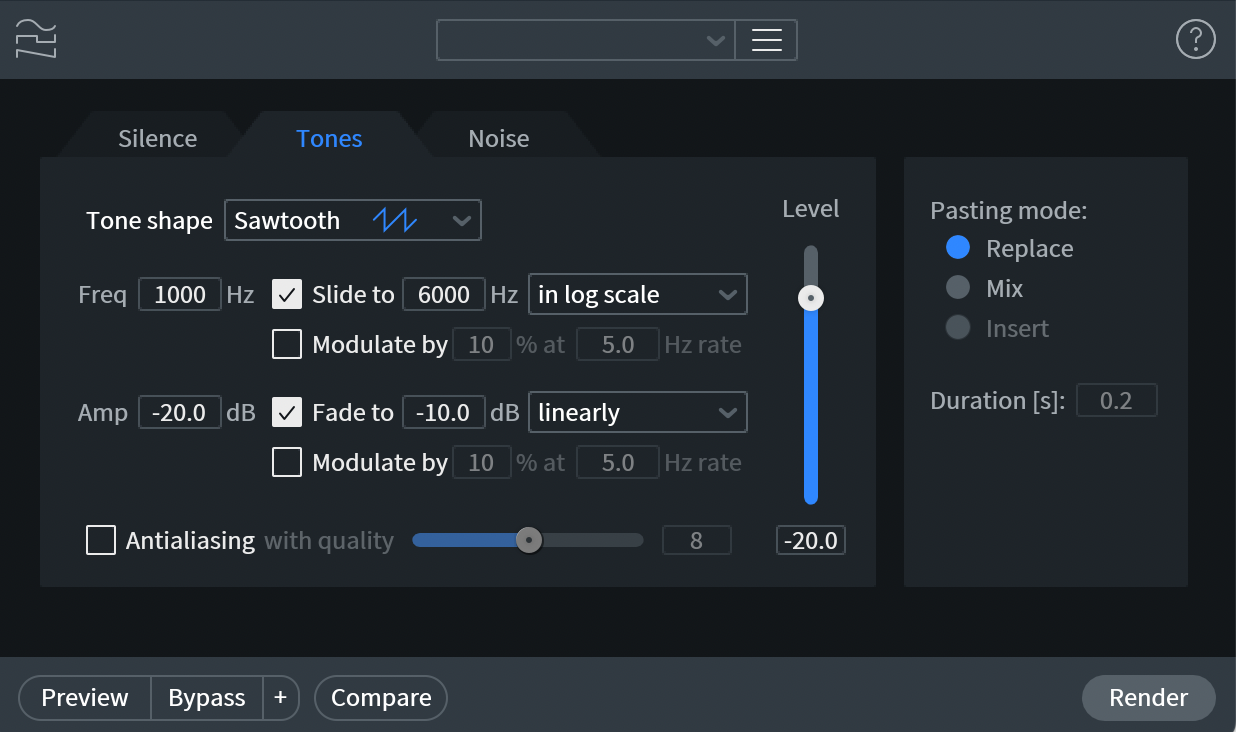This screenshot has height=732, width=1236.
Task: Enable the Antialiasing checkbox
Action: pyautogui.click(x=101, y=541)
